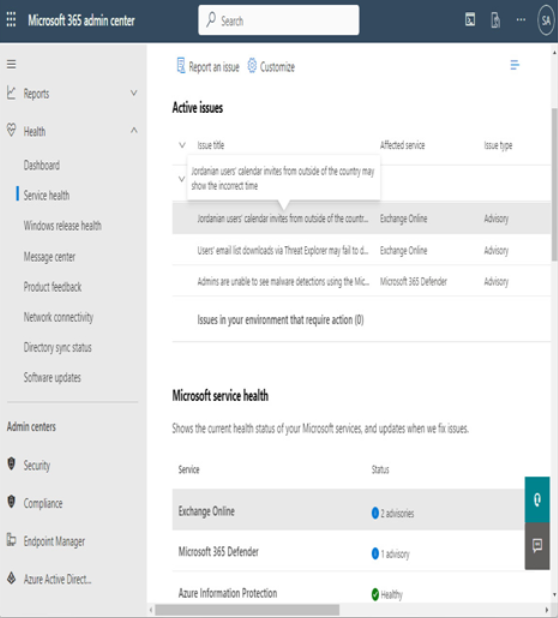Open the app launcher grid icon
Screen dimensions: 558x618
click(11, 19)
